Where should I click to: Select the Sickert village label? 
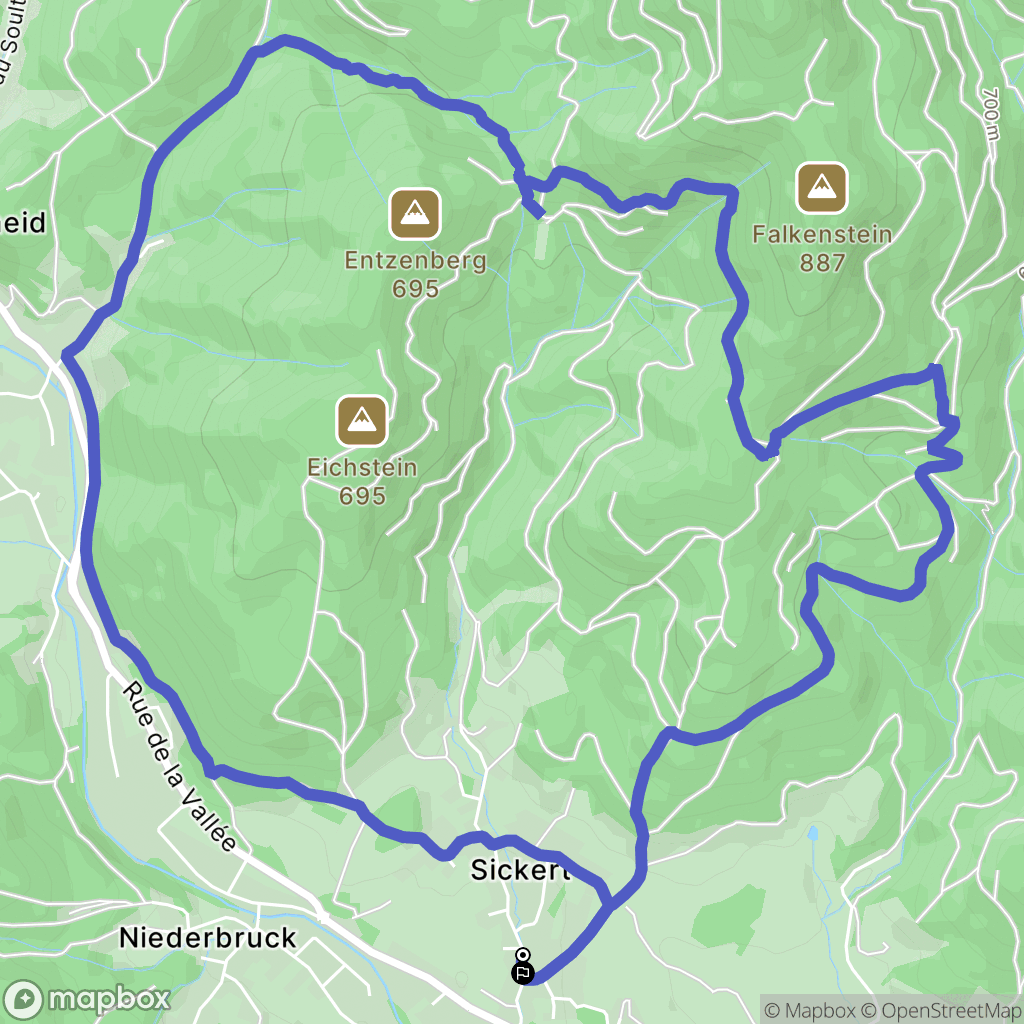pyautogui.click(x=520, y=869)
